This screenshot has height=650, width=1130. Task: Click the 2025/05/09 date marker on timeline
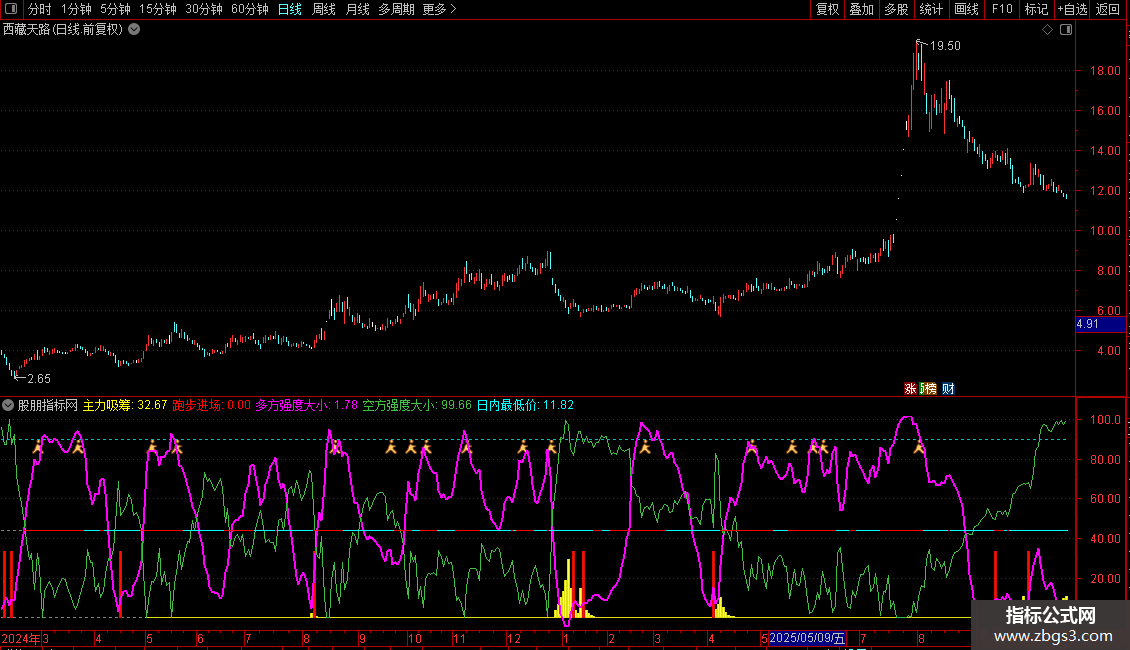tap(808, 638)
